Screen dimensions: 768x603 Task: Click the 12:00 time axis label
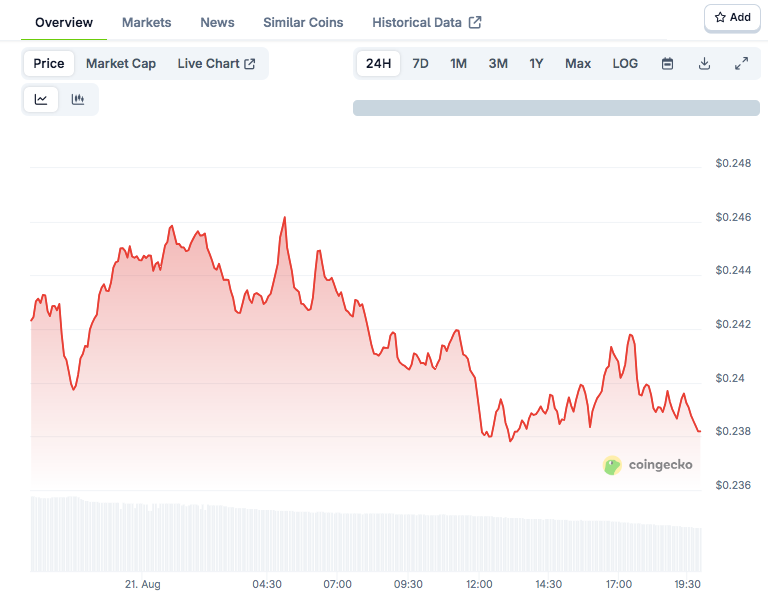point(479,584)
